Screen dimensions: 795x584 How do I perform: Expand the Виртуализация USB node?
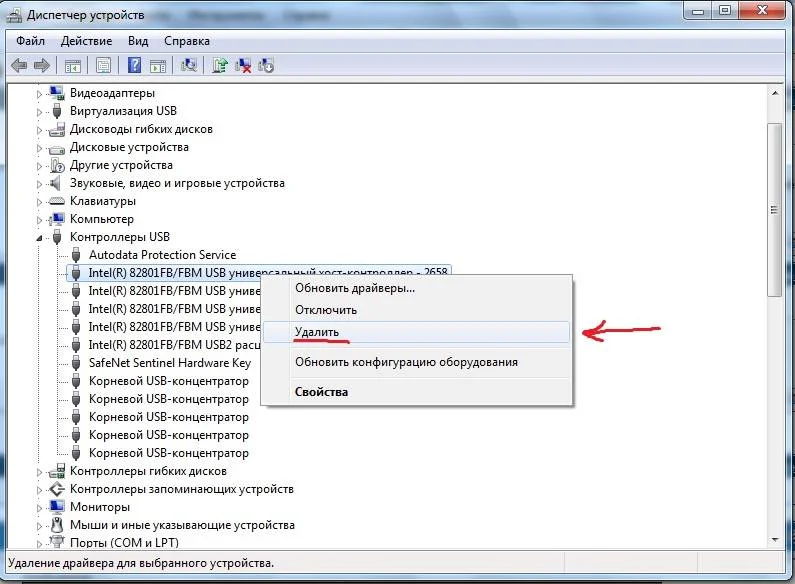click(39, 112)
